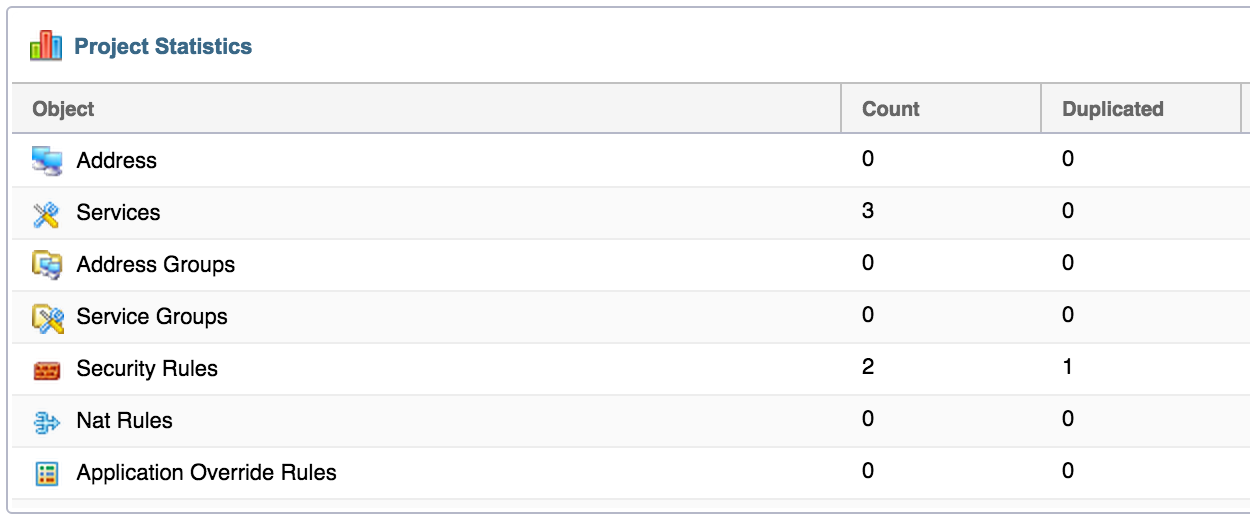Click the Nat Rules arrows icon
This screenshot has width=1250, height=520.
47,422
